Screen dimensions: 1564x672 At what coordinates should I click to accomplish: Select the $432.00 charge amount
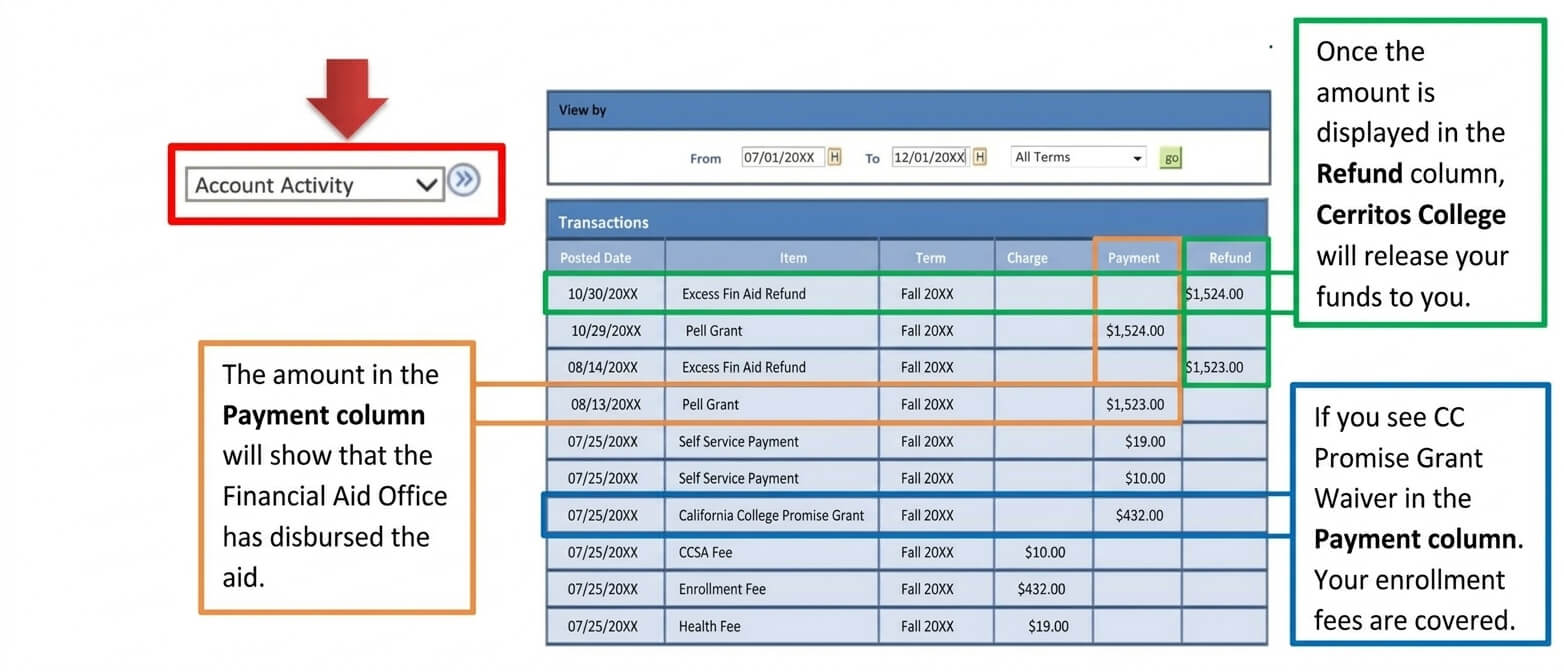click(x=1041, y=589)
